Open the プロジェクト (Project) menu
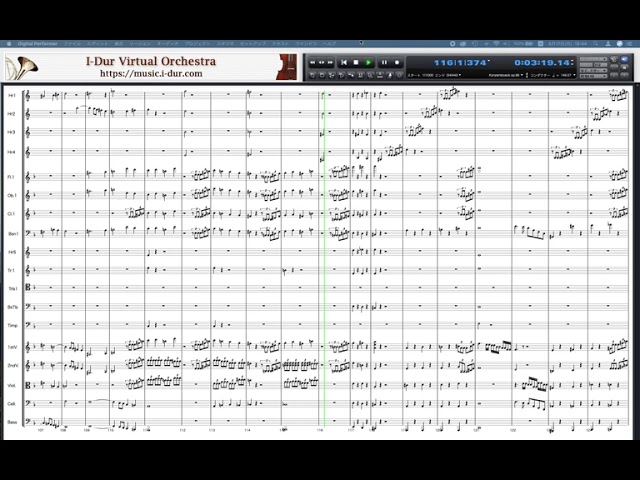 coord(198,44)
